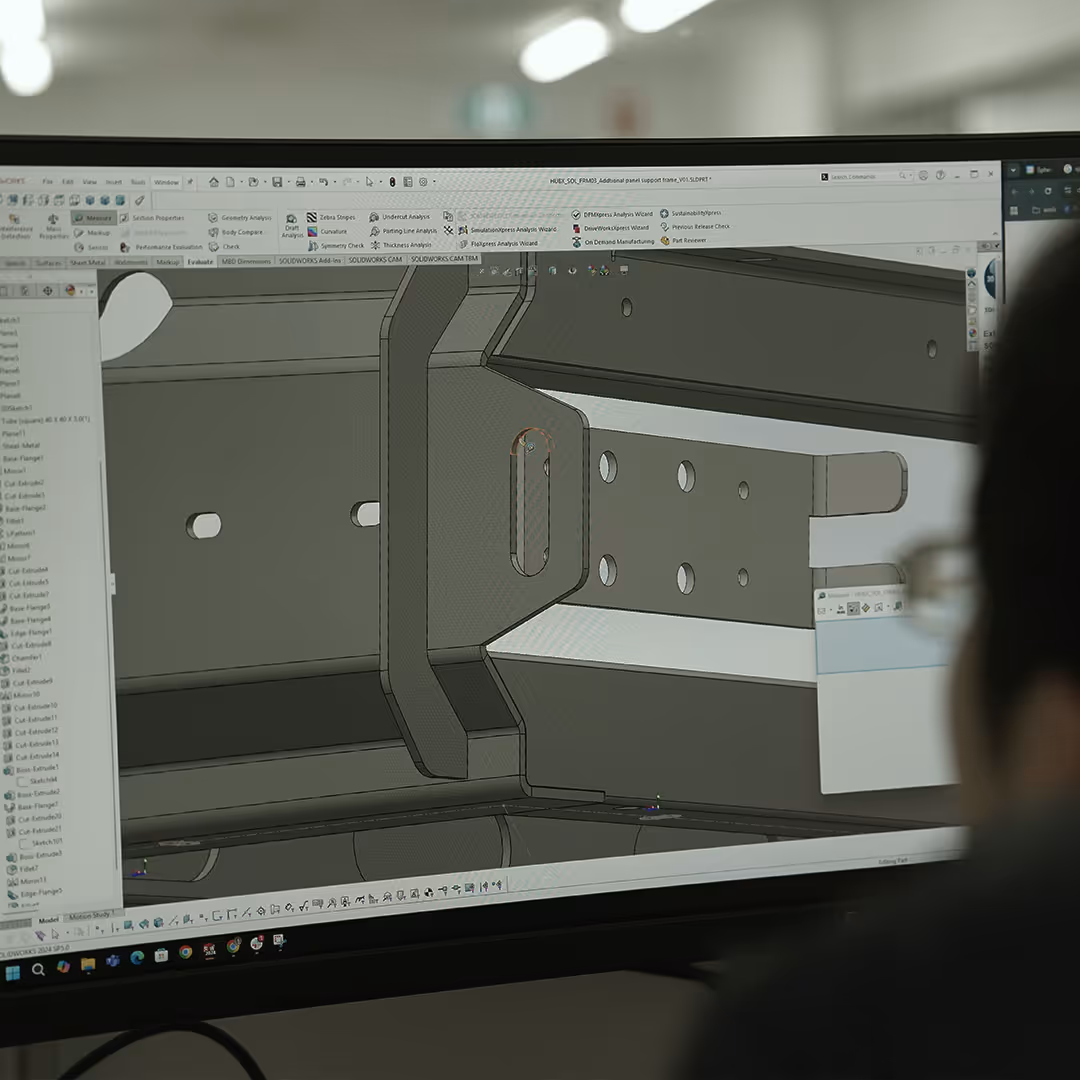Open Performance Evaluation
This screenshot has width=1080, height=1080.
pos(161,247)
